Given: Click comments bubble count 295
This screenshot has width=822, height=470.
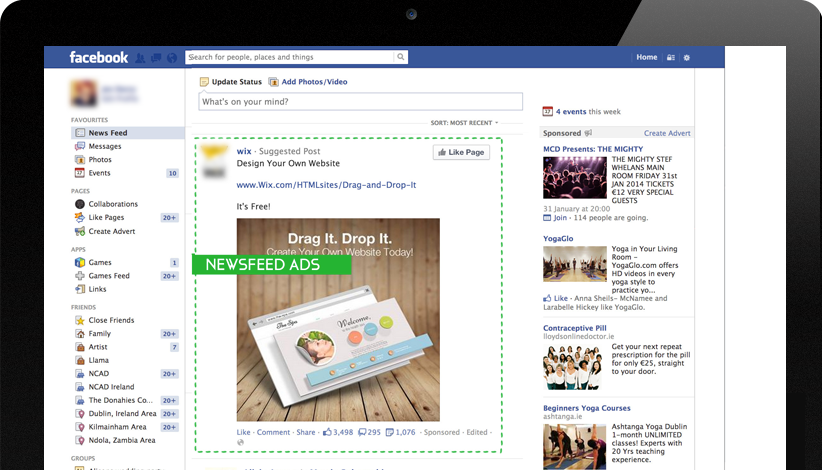Looking at the screenshot, I should 369,432.
